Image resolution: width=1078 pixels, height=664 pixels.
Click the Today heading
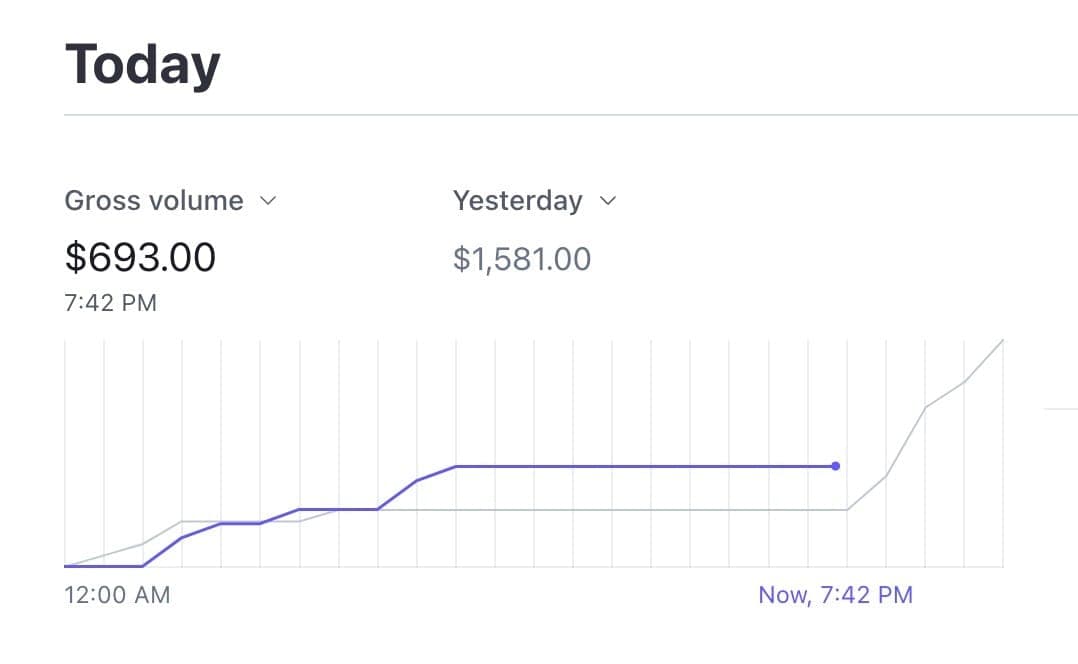pyautogui.click(x=142, y=65)
